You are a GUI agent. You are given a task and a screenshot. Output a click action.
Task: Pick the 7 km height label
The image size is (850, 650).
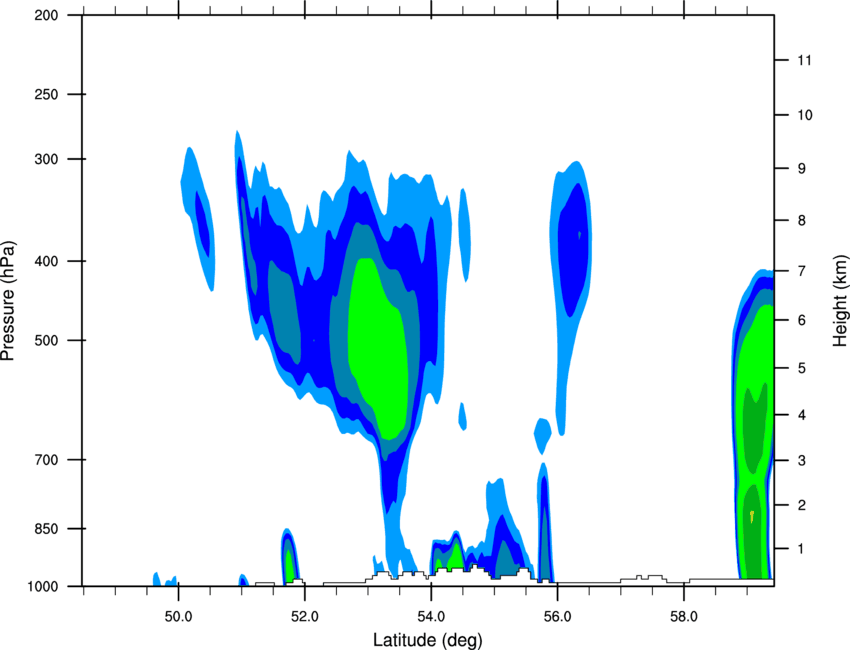[802, 271]
